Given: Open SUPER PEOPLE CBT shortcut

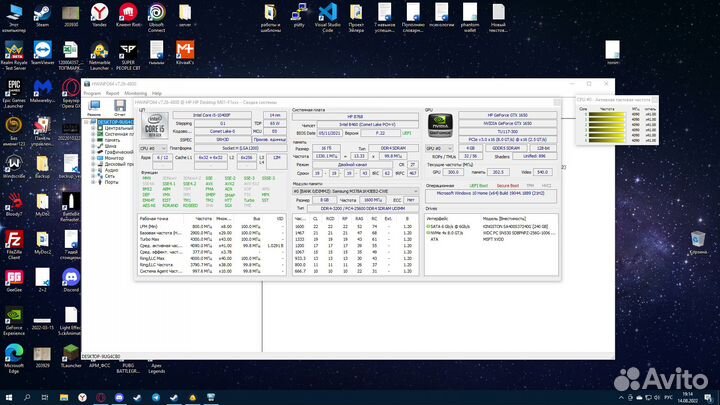Looking at the screenshot, I should pos(128,55).
